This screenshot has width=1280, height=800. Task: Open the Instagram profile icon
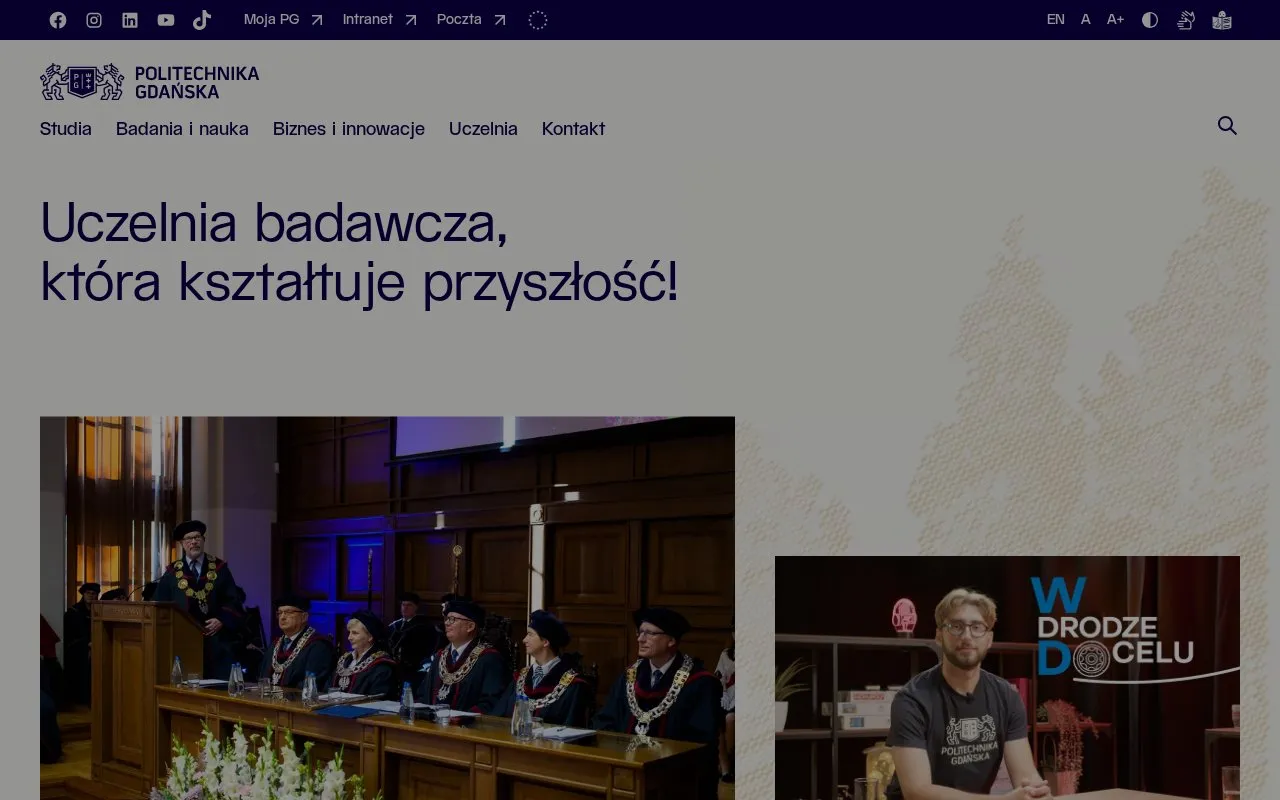click(x=94, y=20)
